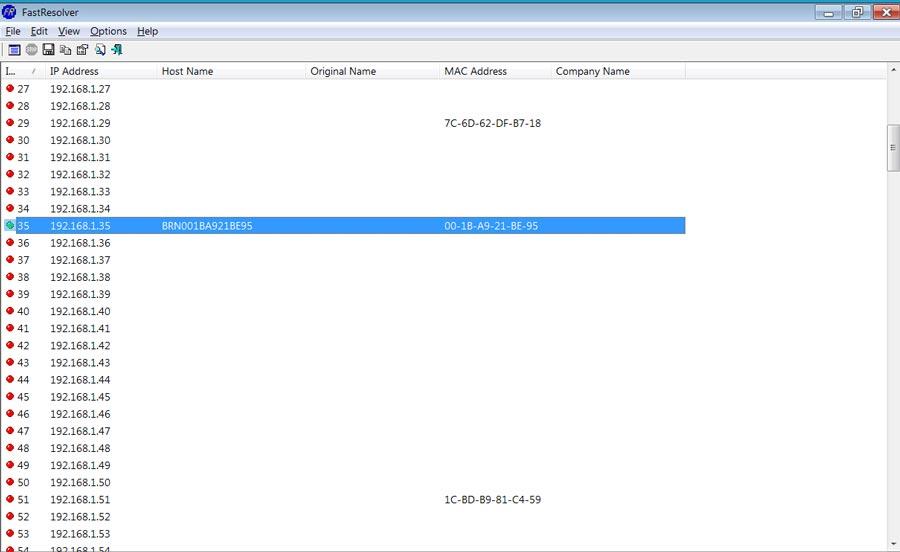Select the row 192.168.1.41
Viewport: 900px width, 552px height.
point(343,328)
